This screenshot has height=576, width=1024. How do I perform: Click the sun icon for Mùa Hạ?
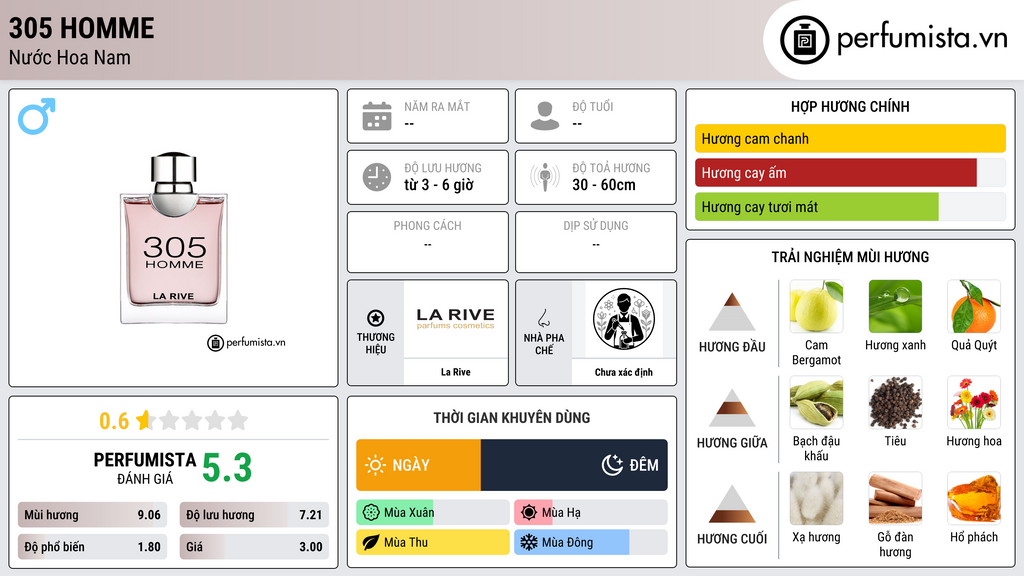coord(529,513)
